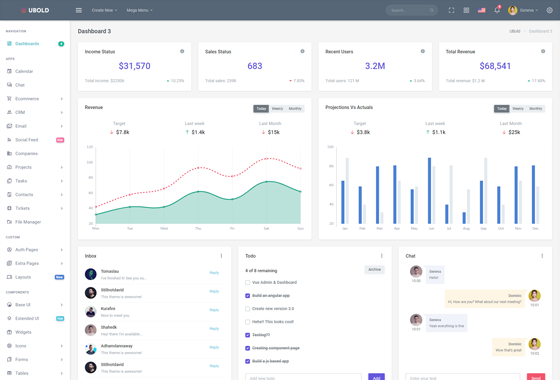Select Weekly tab in Projections Vs Actuals
The image size is (560, 380).
(x=518, y=109)
